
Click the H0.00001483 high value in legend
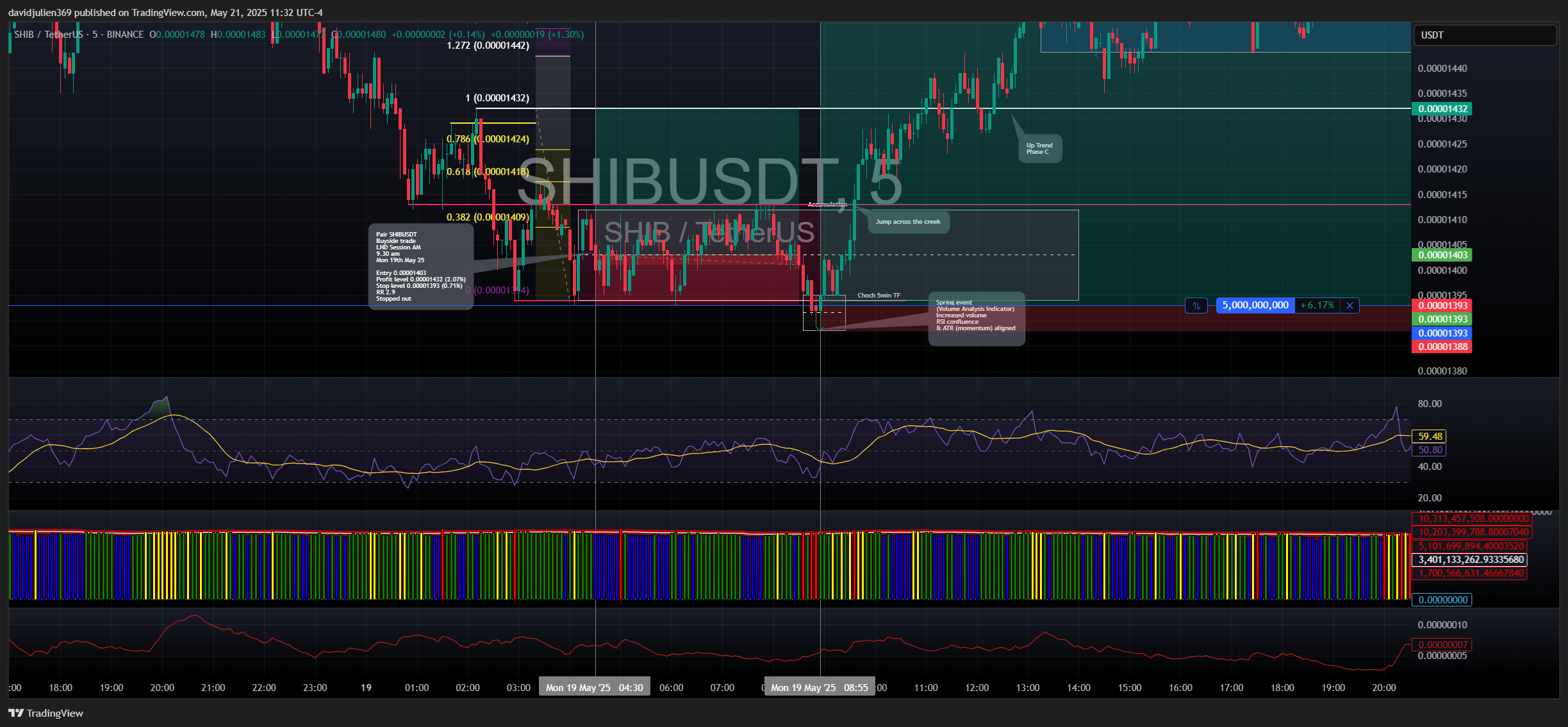pyautogui.click(x=238, y=35)
